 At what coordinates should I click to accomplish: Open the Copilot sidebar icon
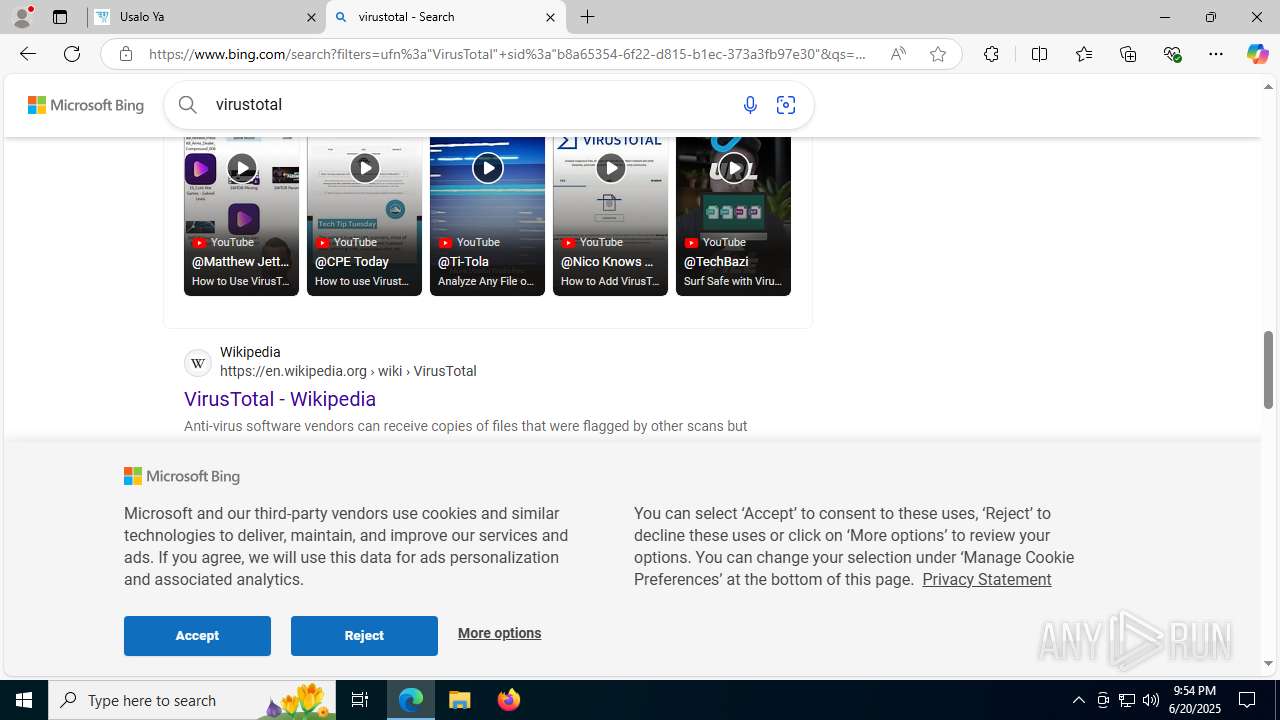click(1257, 54)
